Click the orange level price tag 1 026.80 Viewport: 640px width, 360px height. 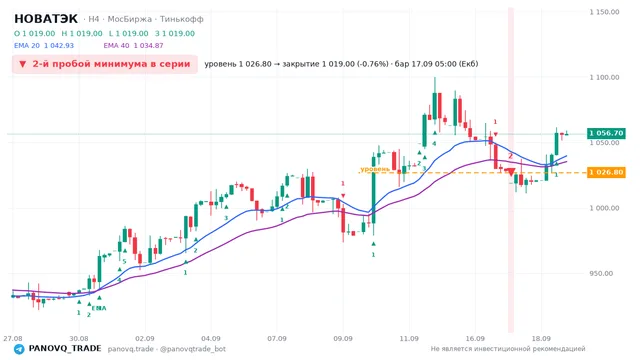[606, 172]
